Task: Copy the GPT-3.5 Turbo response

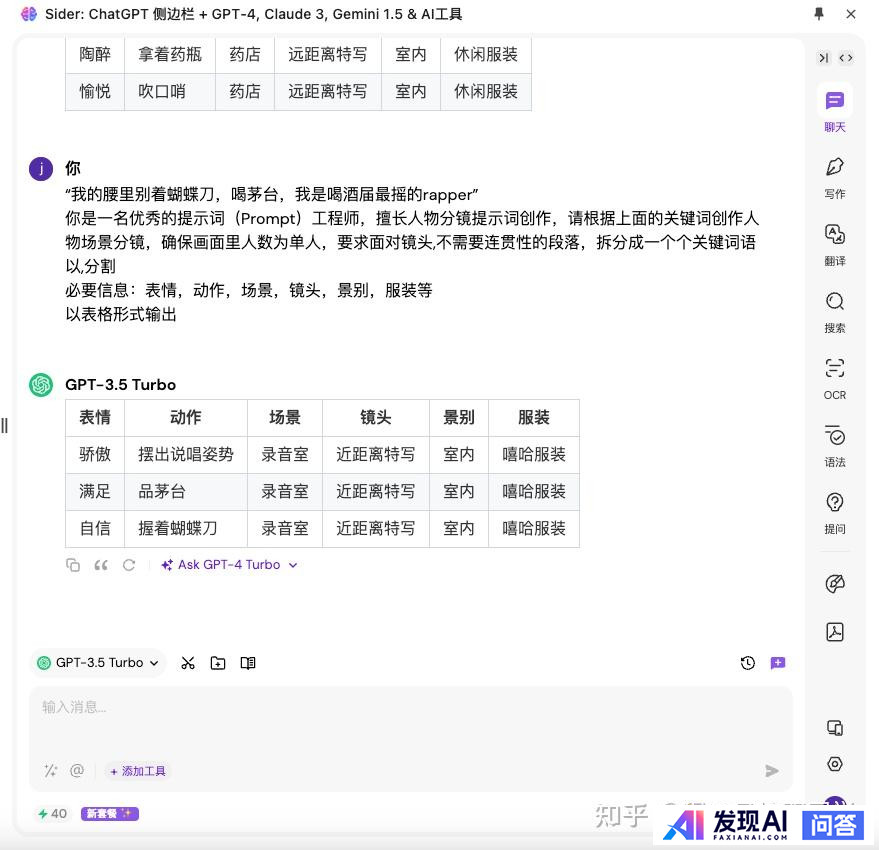Action: pos(73,565)
